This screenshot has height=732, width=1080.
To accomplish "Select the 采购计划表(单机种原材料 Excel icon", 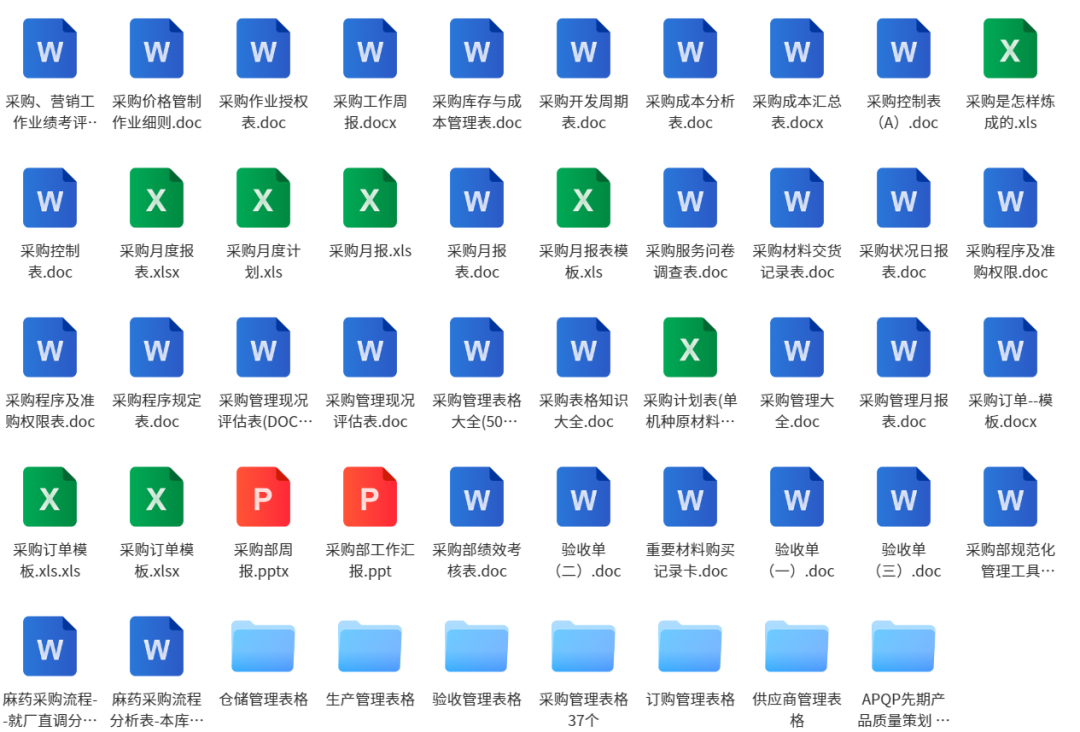I will (690, 347).
